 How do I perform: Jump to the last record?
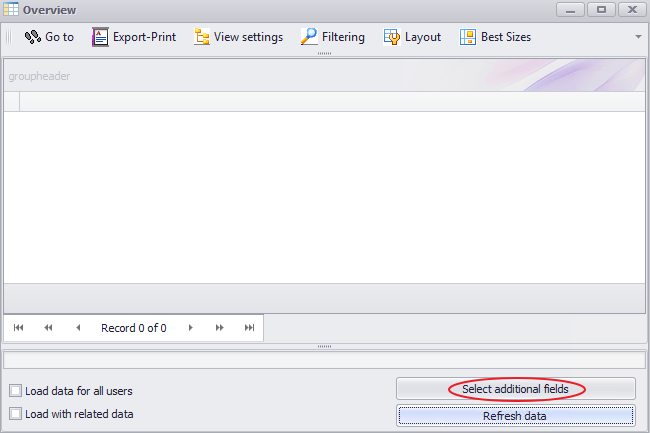tap(249, 328)
